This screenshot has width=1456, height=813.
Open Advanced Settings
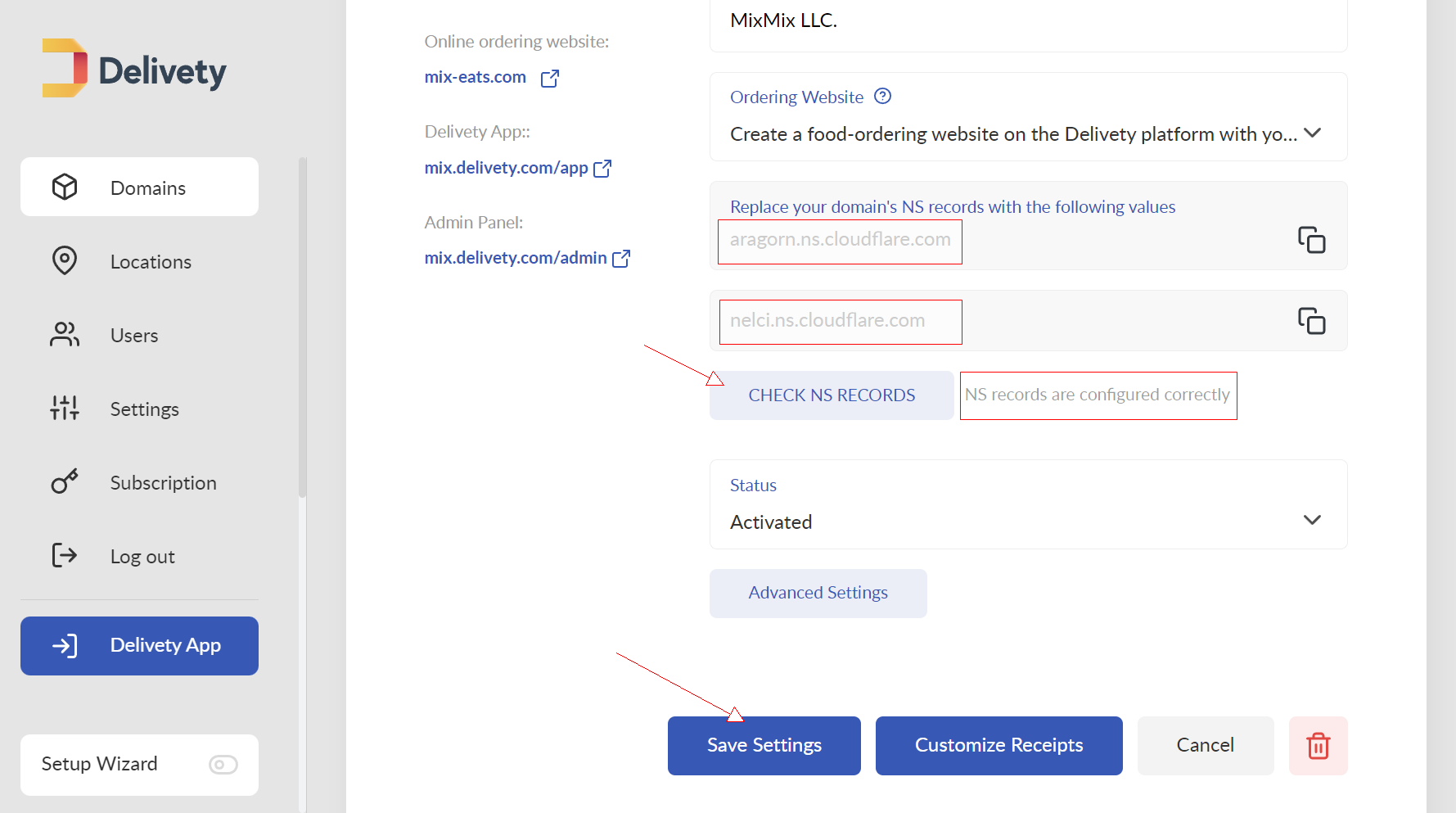(x=818, y=593)
